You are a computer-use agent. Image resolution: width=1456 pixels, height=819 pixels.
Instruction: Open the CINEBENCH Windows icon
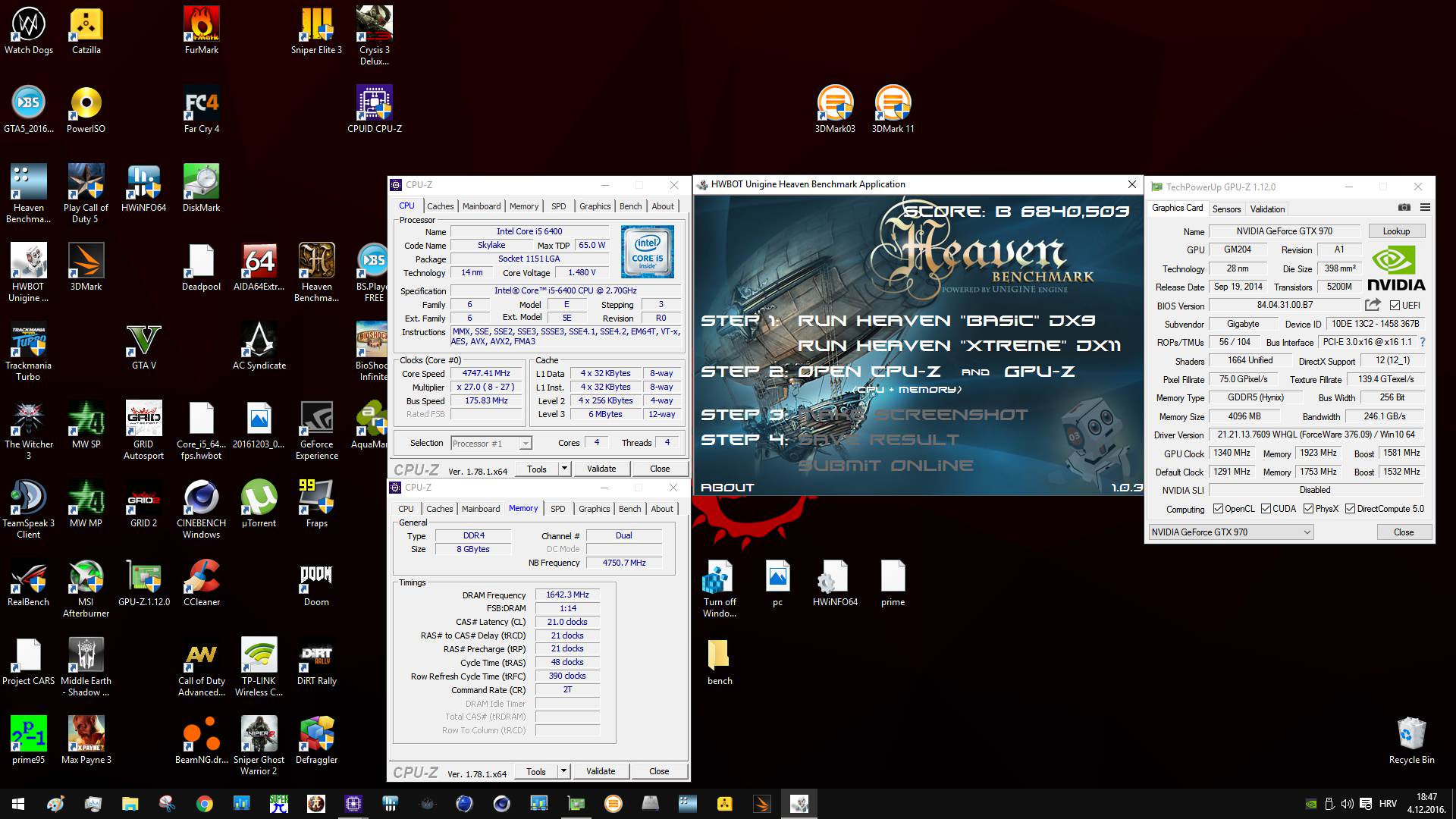pyautogui.click(x=201, y=509)
